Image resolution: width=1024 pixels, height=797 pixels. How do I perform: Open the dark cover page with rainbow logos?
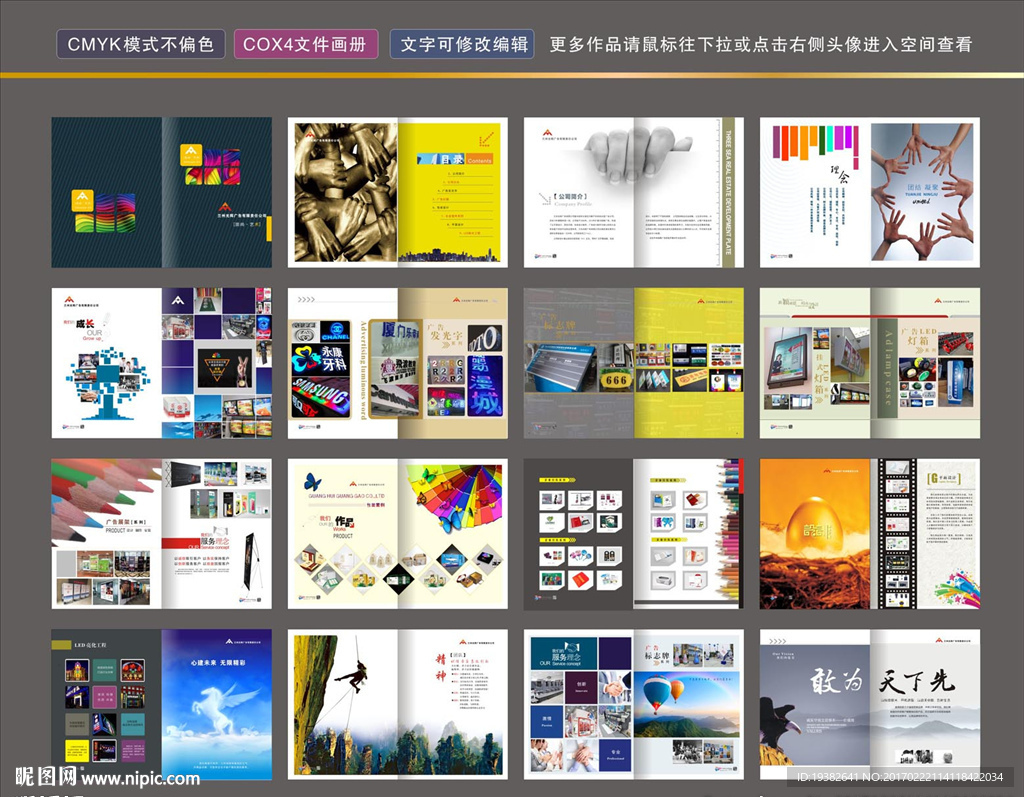[161, 192]
